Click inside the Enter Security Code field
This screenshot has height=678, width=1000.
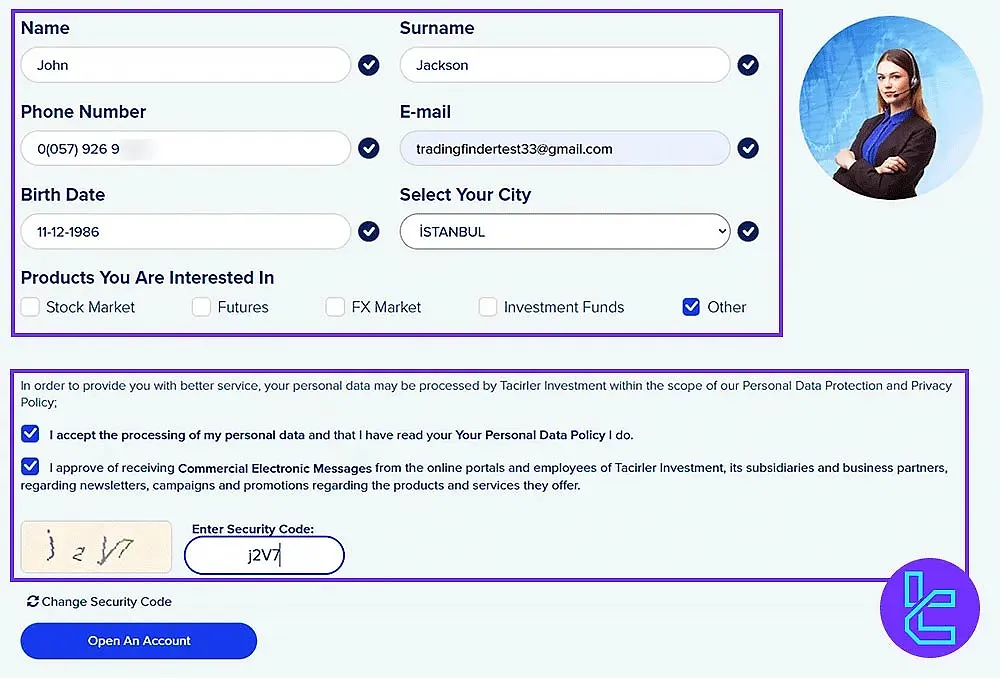(263, 555)
